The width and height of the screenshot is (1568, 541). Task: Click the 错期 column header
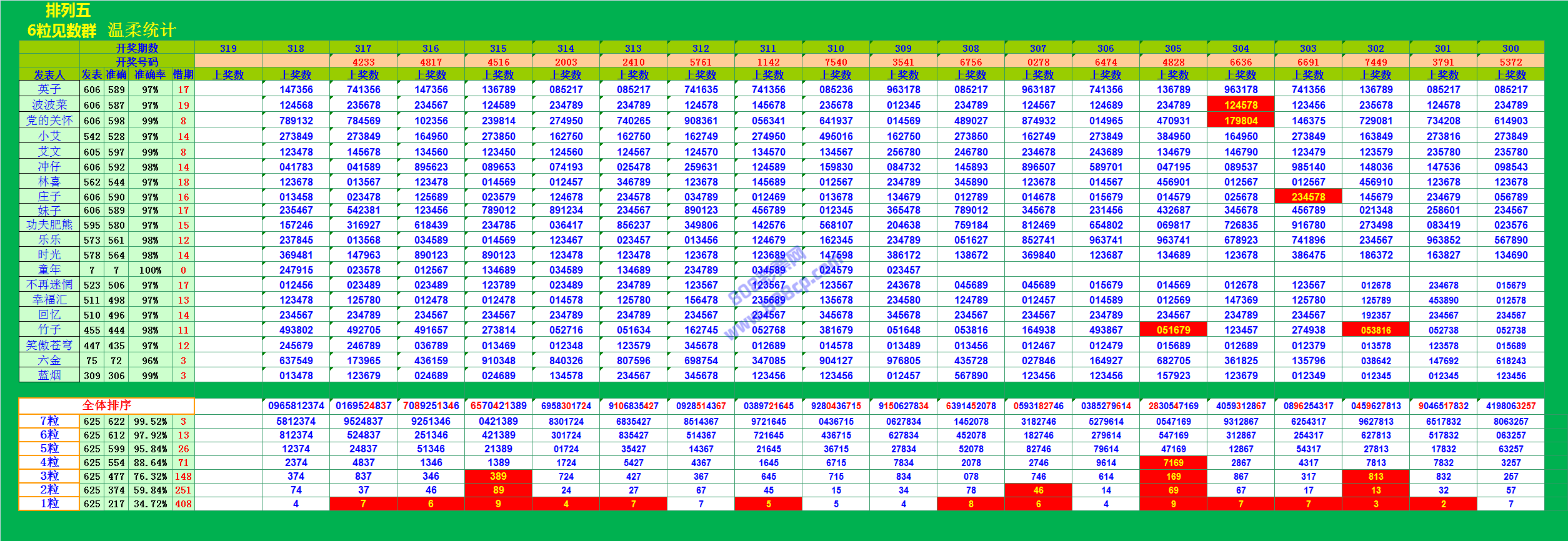tap(183, 75)
